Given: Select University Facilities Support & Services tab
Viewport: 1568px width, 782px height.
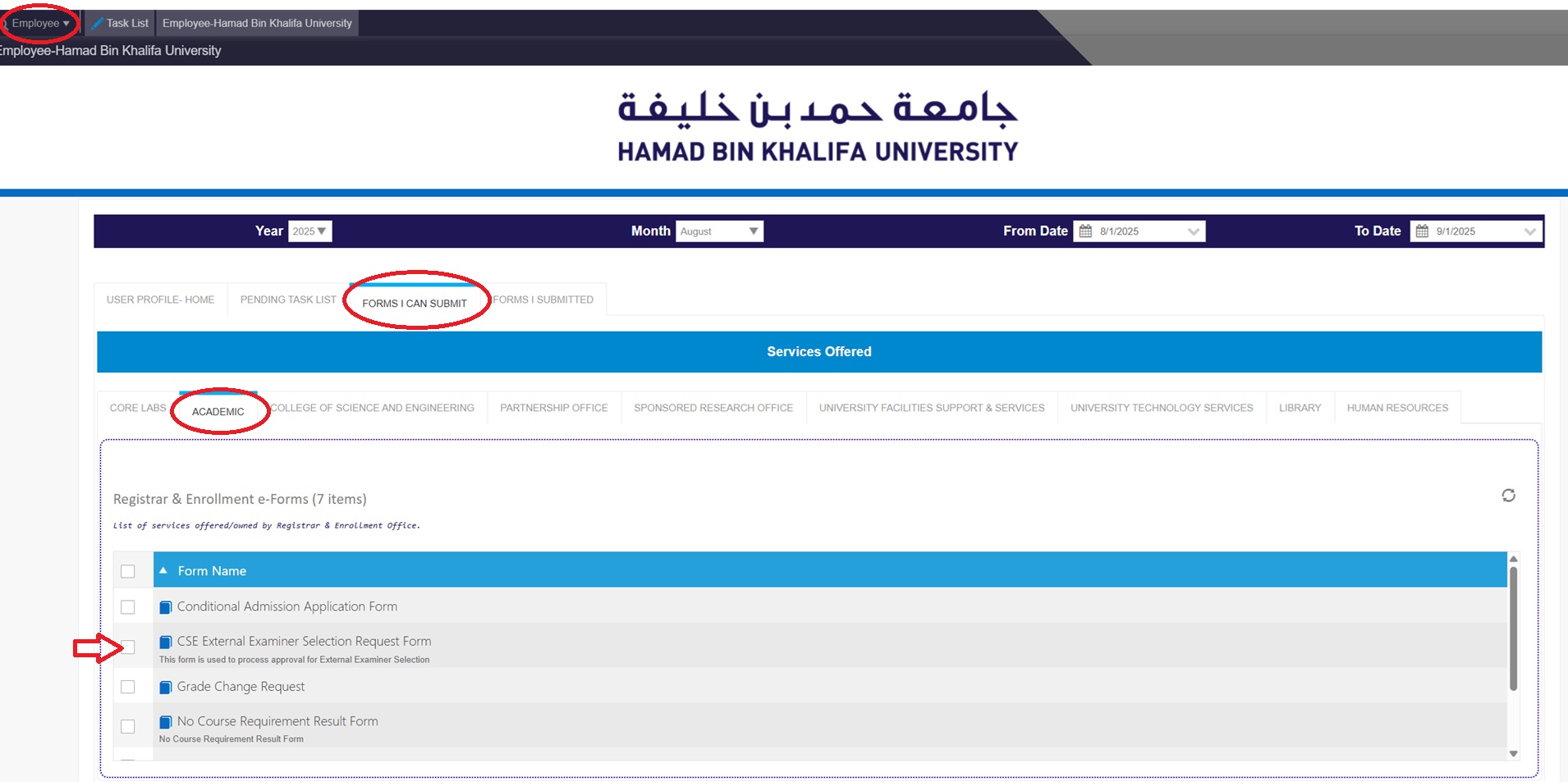Looking at the screenshot, I should coord(932,408).
